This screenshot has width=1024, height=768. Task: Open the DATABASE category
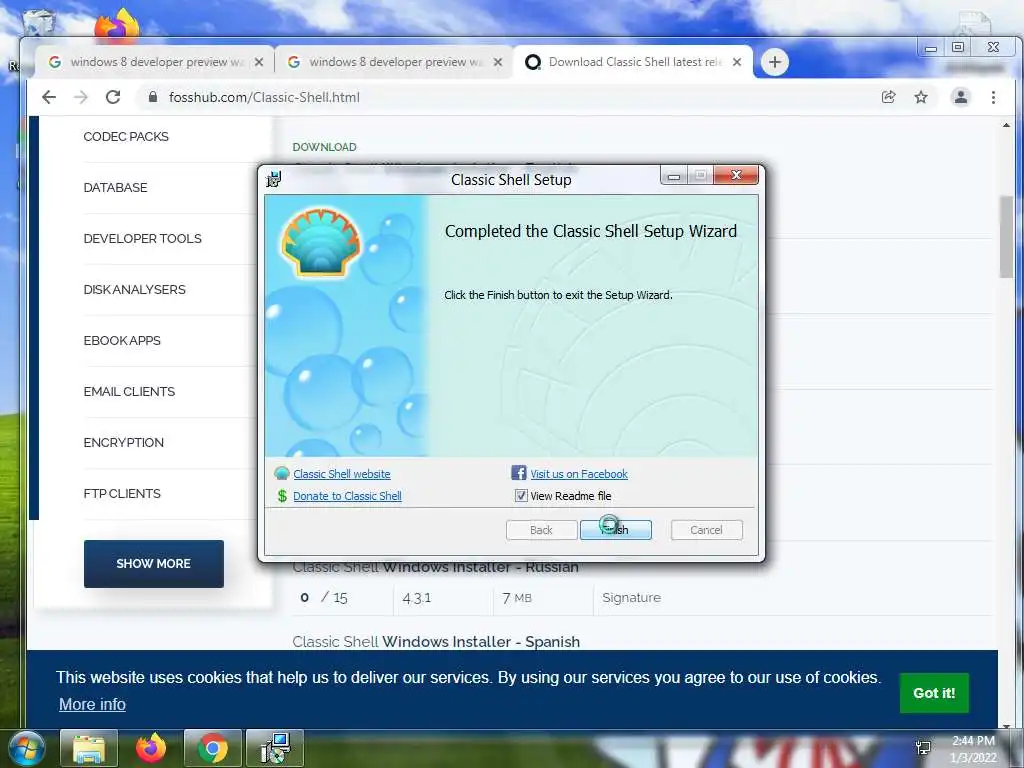pos(116,187)
